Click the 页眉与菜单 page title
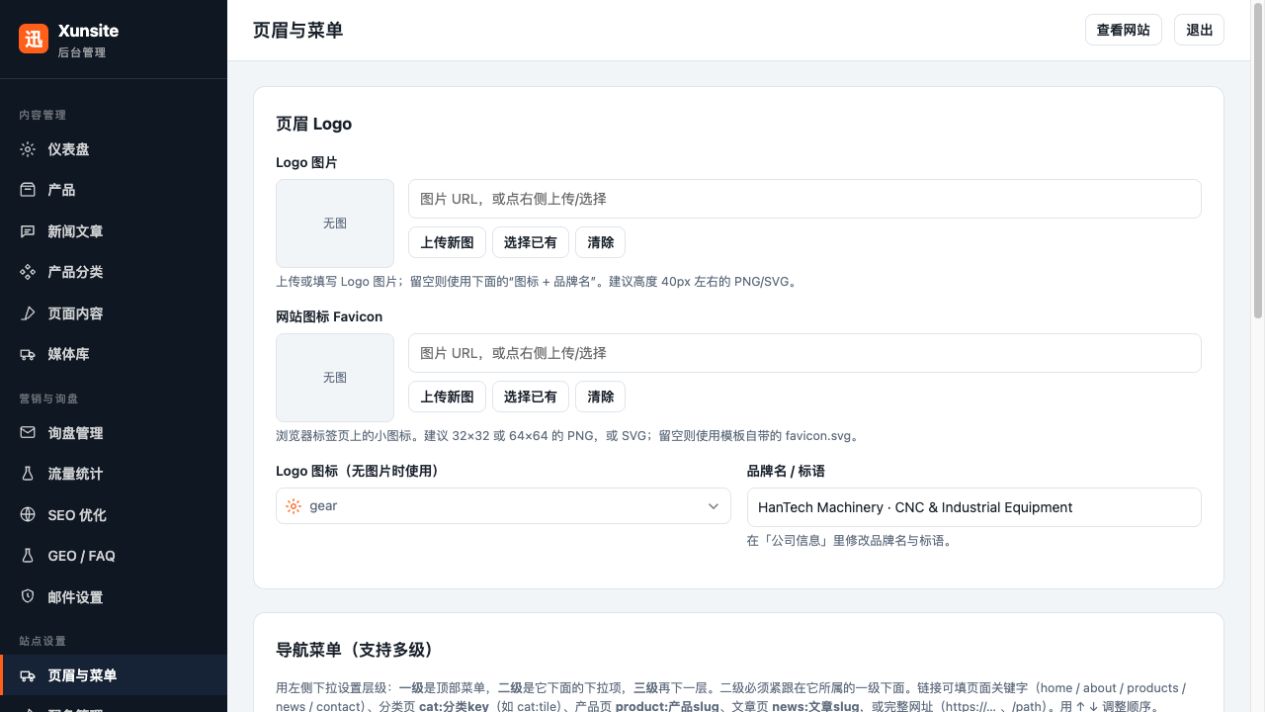Screen dimensions: 1265x712 tap(298, 30)
